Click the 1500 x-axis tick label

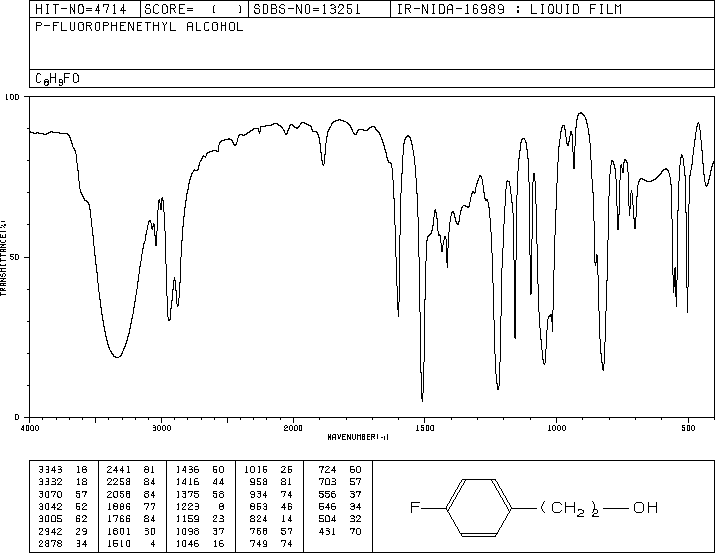[x=425, y=428]
